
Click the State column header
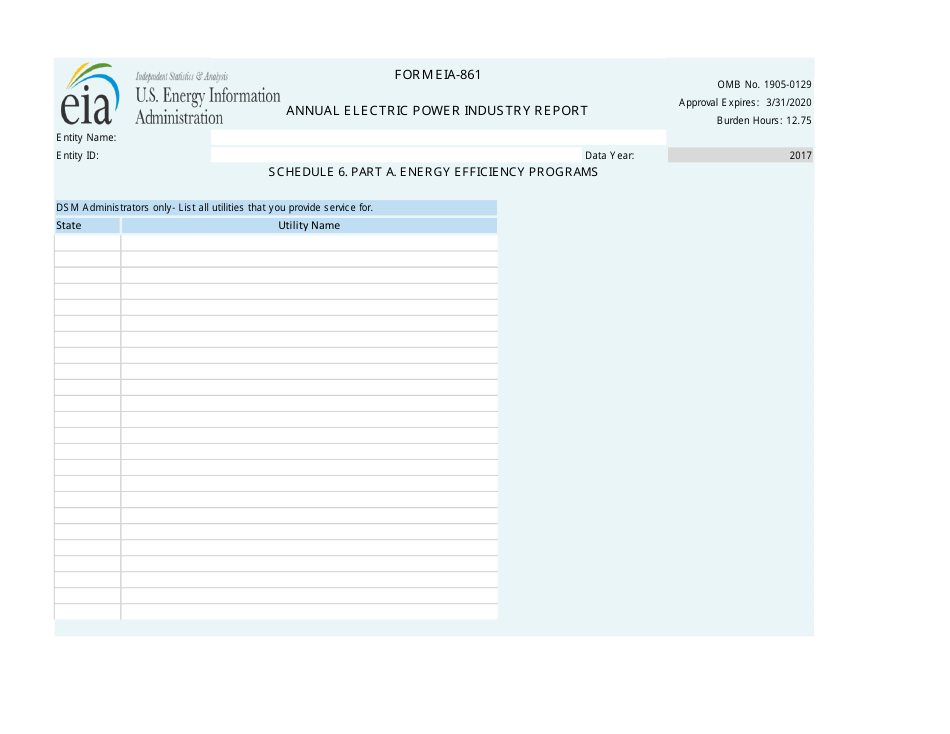click(87, 225)
